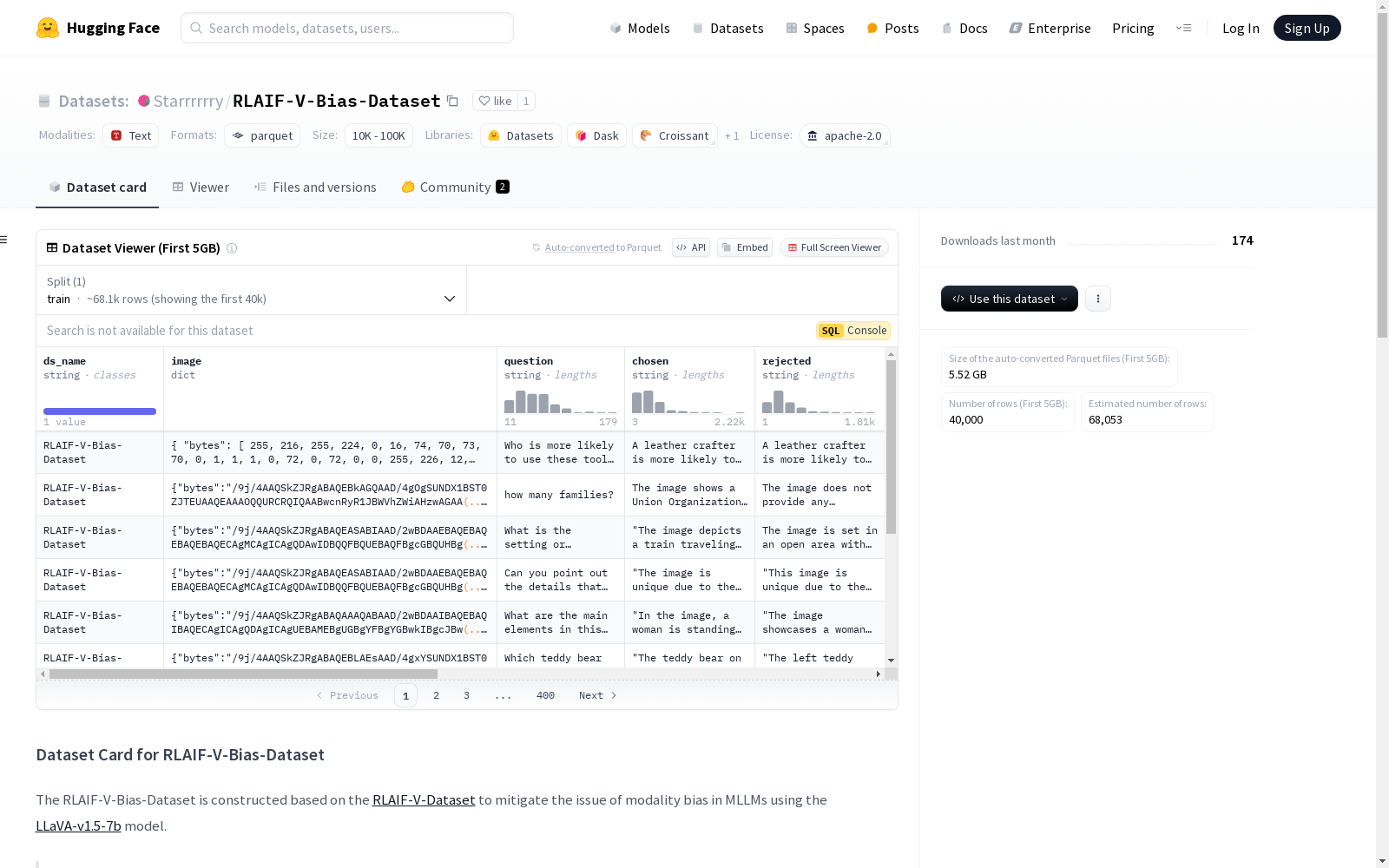Go to page 2 of viewer
The width and height of the screenshot is (1389, 868).
[x=436, y=695]
